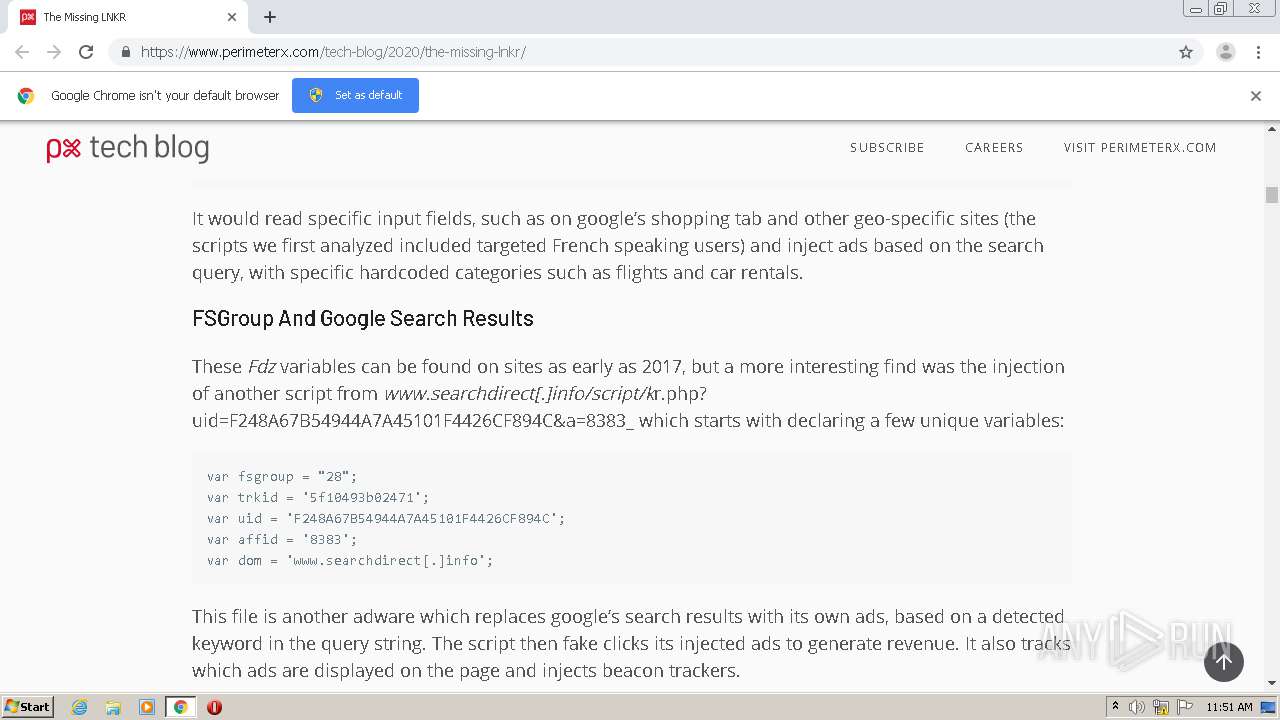Click the padlock site info icon

pyautogui.click(x=125, y=52)
